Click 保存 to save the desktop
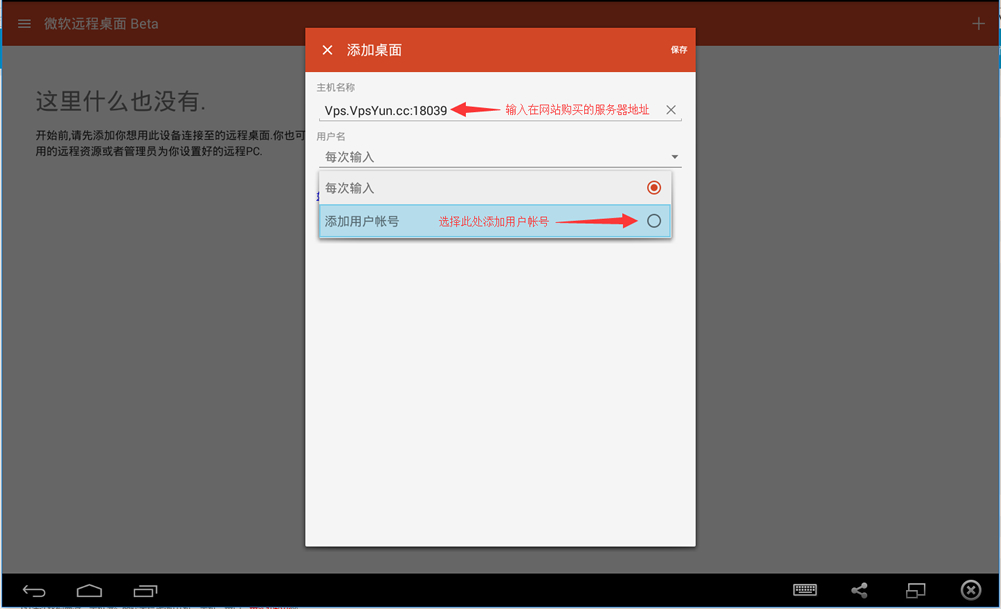 [679, 50]
